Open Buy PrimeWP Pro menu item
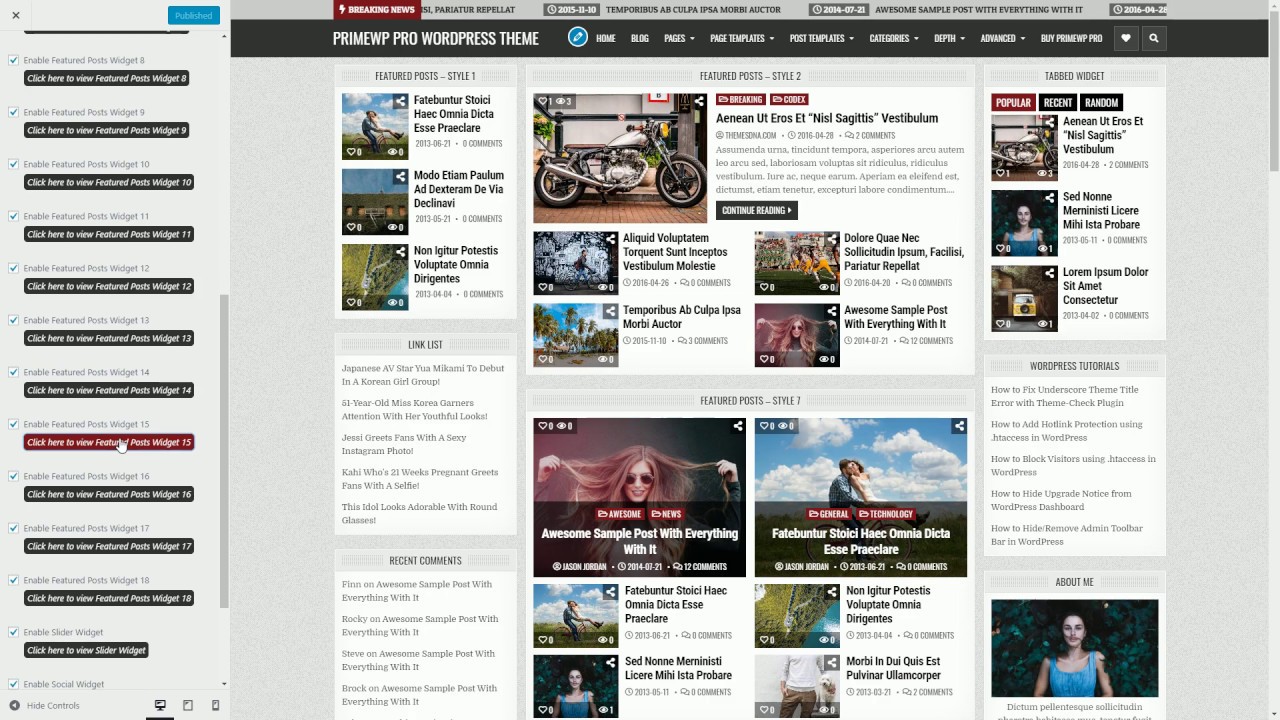This screenshot has height=720, width=1280. (1072, 39)
